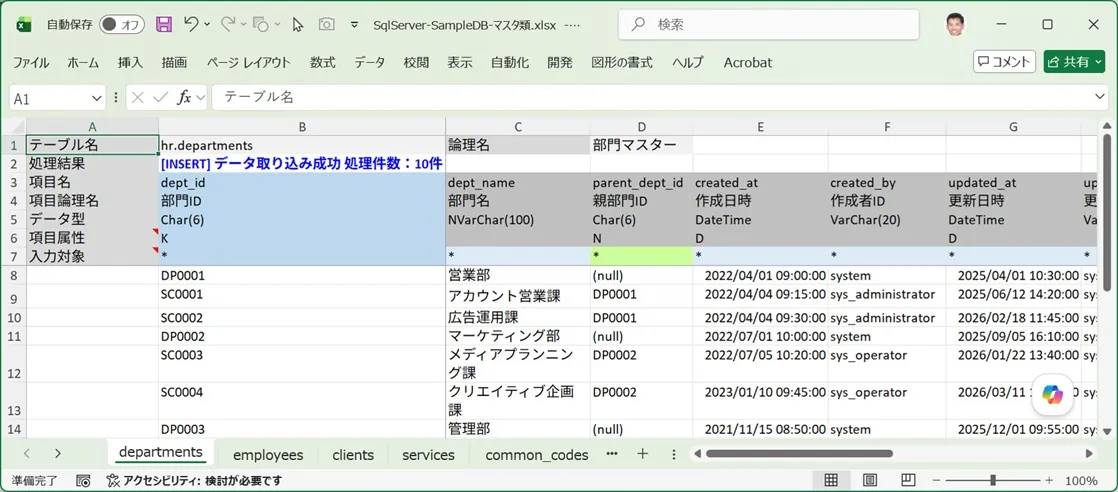Click the 共有 share button

[x=1075, y=62]
